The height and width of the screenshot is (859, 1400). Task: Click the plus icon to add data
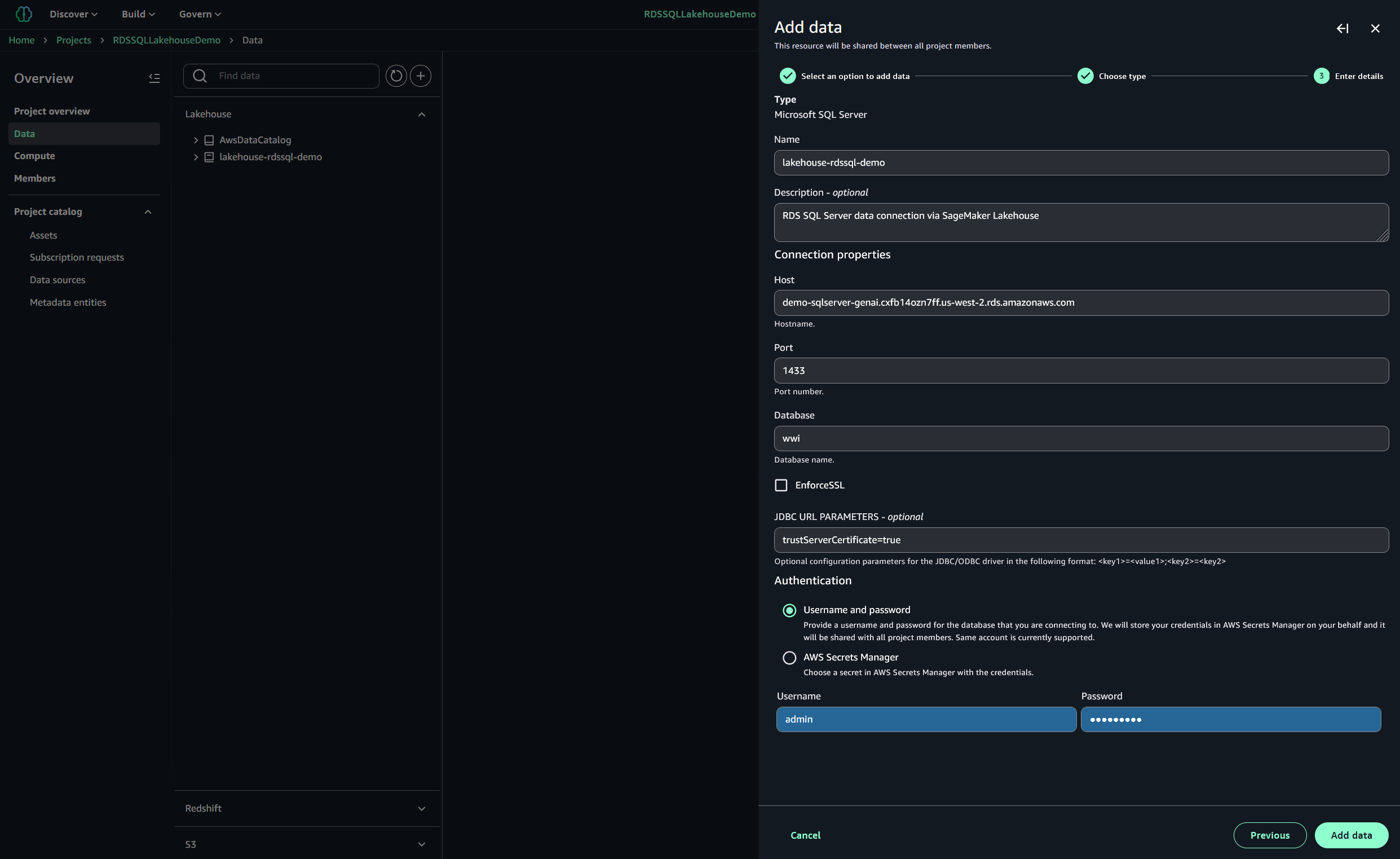(x=421, y=76)
